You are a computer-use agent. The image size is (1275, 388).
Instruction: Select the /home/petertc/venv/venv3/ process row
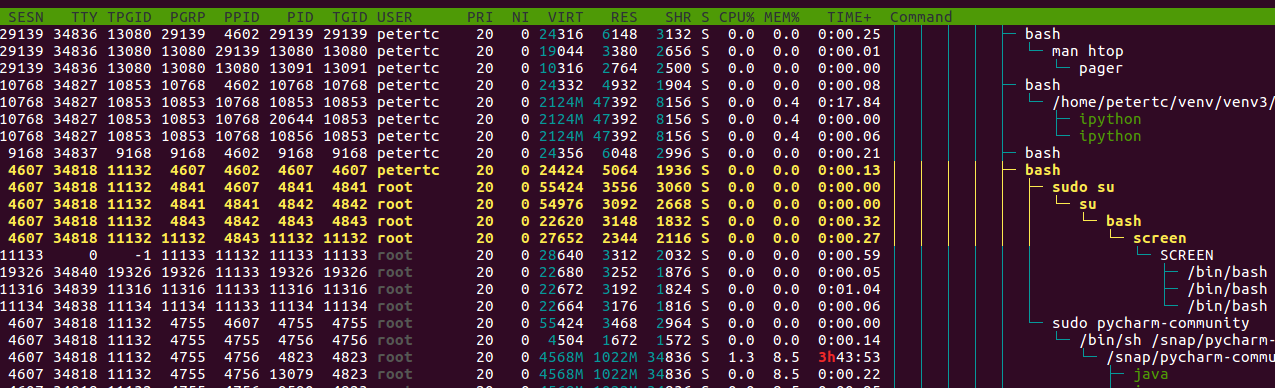coord(637,102)
